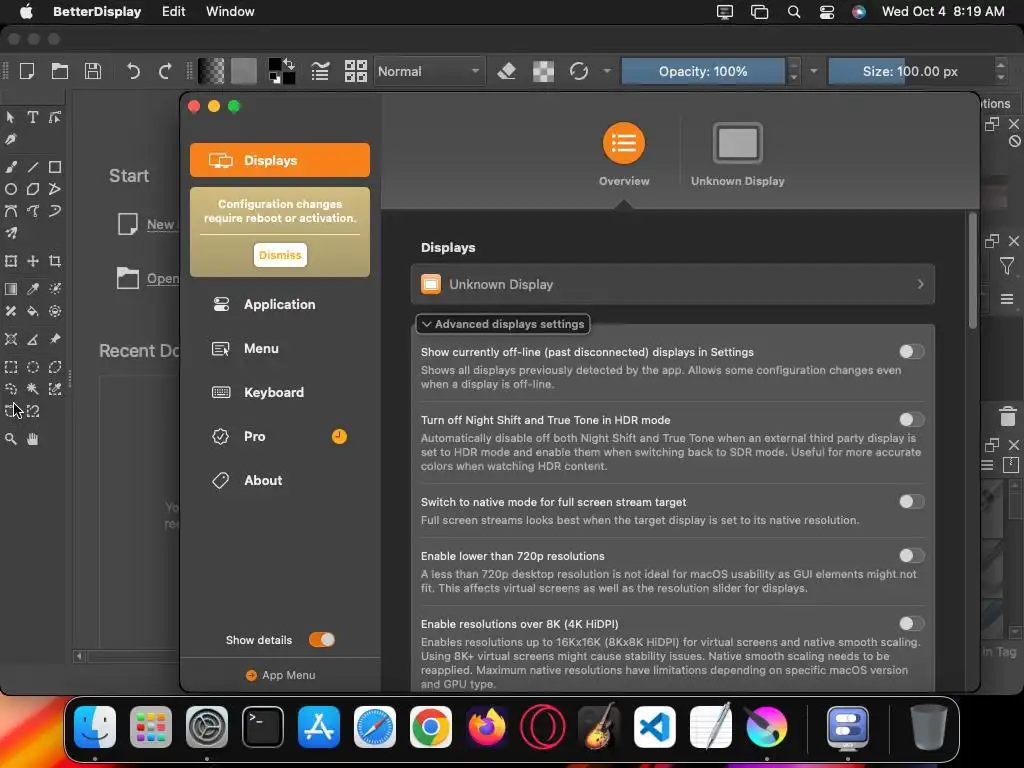Select the Pan hand tool
The height and width of the screenshot is (768, 1024).
(33, 440)
